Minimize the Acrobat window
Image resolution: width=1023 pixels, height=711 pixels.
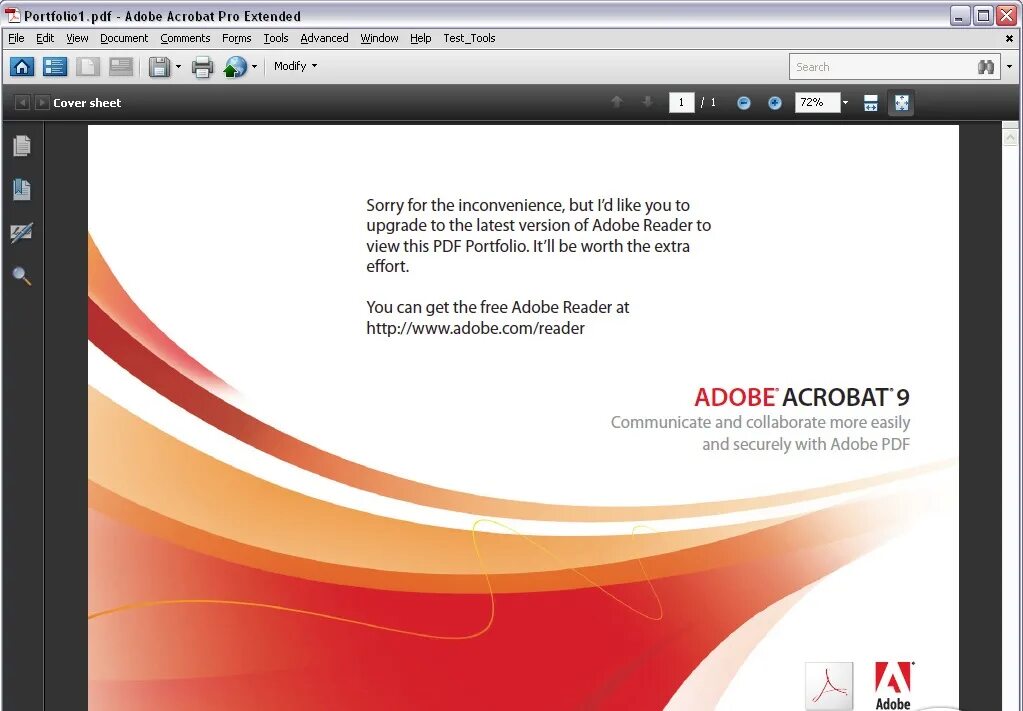(x=959, y=16)
